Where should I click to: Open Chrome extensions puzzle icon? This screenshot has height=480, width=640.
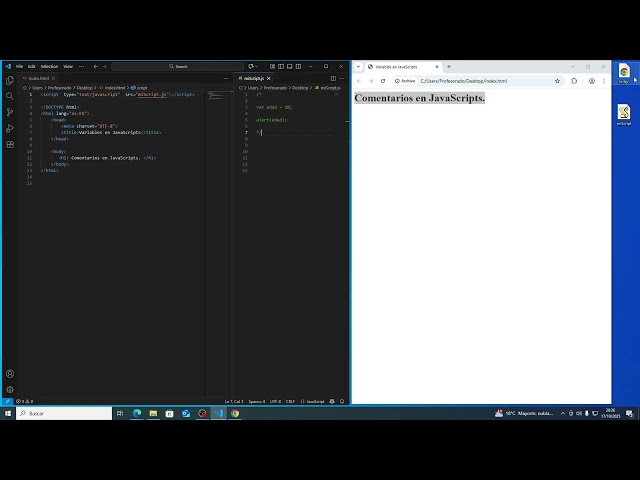pos(574,81)
